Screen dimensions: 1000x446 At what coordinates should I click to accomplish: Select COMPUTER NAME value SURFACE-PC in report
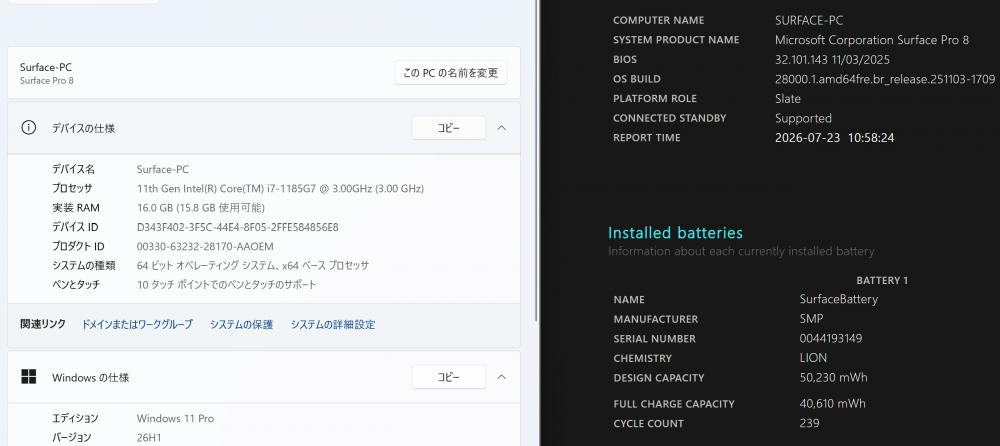809,20
